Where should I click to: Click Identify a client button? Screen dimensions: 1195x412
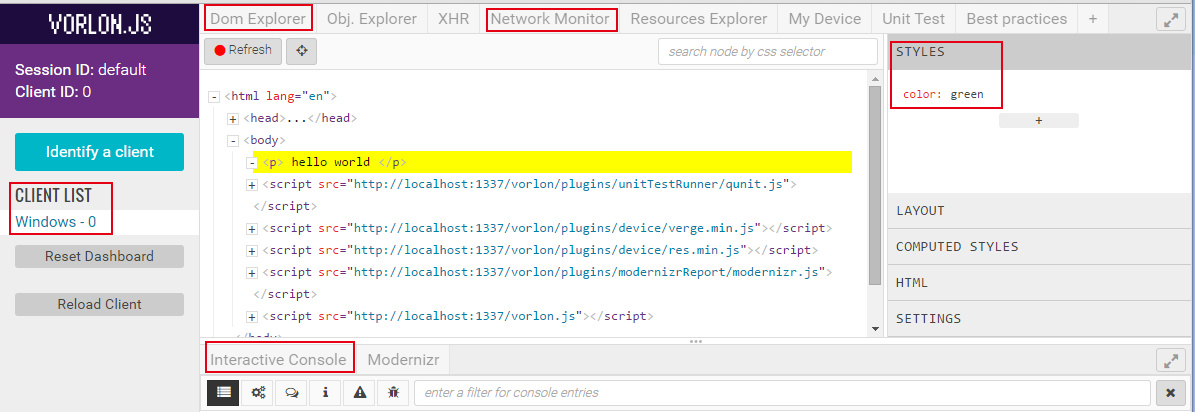pyautogui.click(x=100, y=152)
